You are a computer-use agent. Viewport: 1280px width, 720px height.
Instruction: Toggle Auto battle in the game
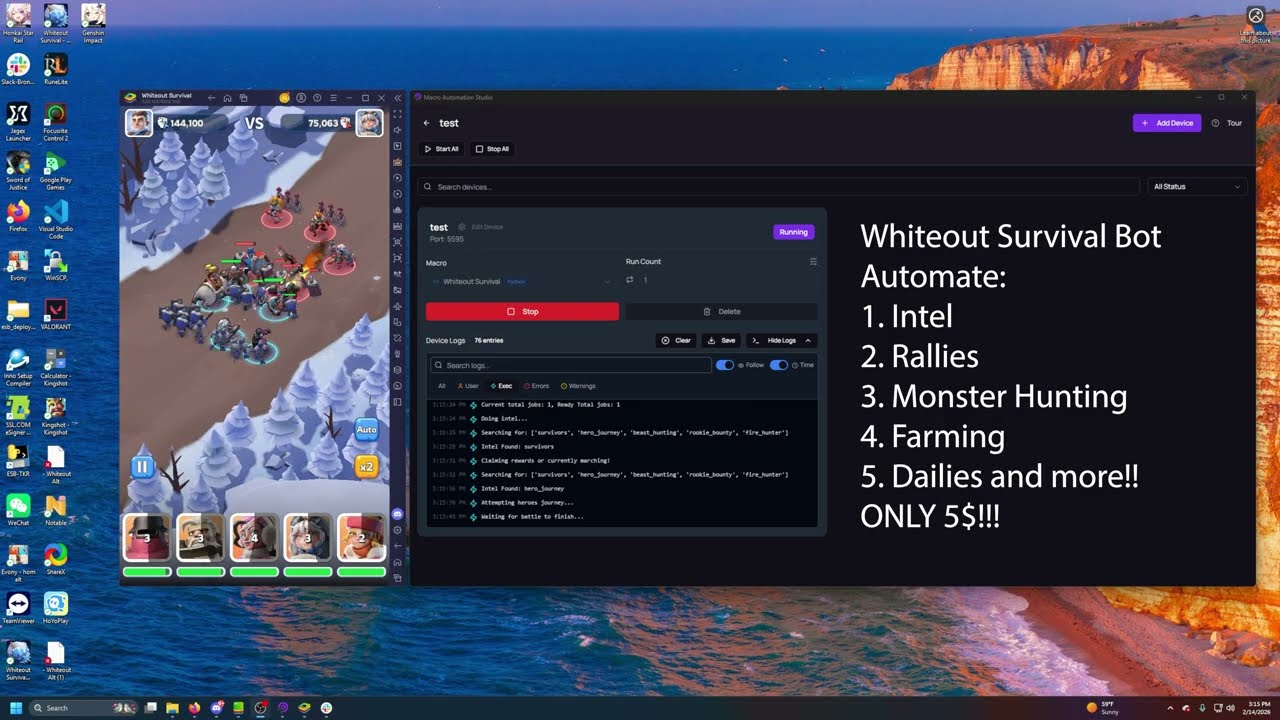[367, 430]
